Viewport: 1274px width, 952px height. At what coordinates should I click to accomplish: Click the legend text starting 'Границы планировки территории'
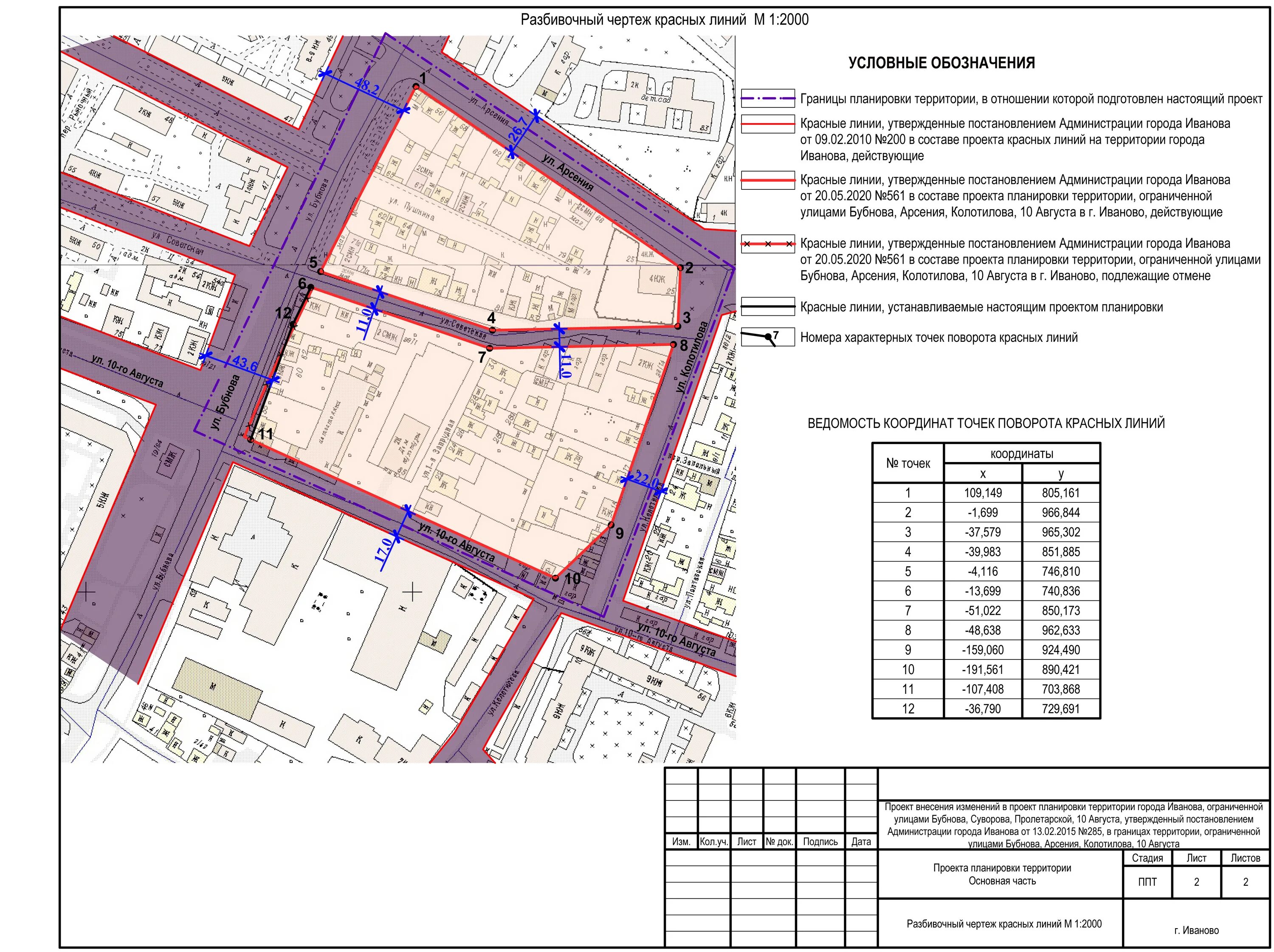pyautogui.click(x=1031, y=99)
